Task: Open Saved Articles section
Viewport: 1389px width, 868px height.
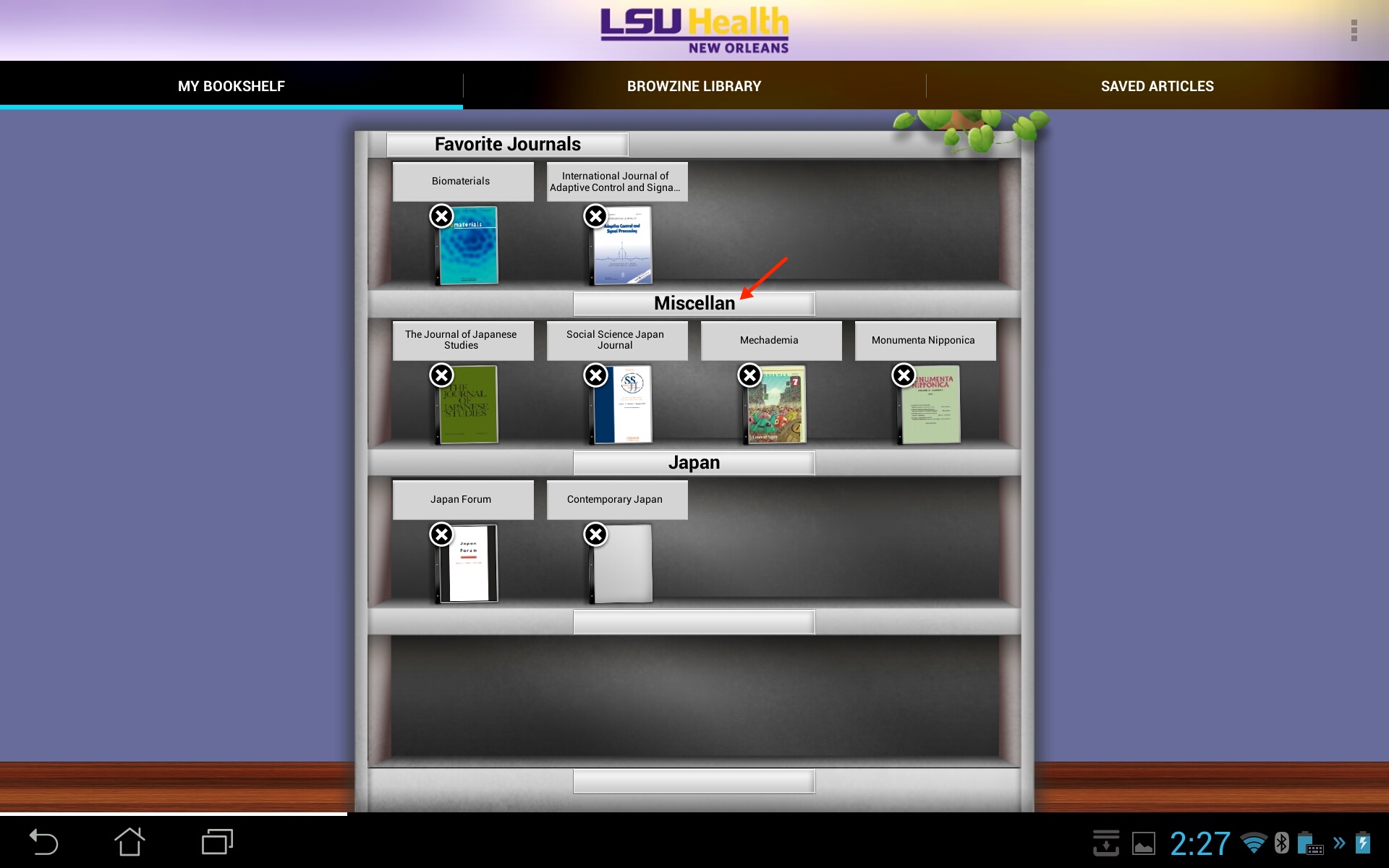Action: tap(1157, 85)
